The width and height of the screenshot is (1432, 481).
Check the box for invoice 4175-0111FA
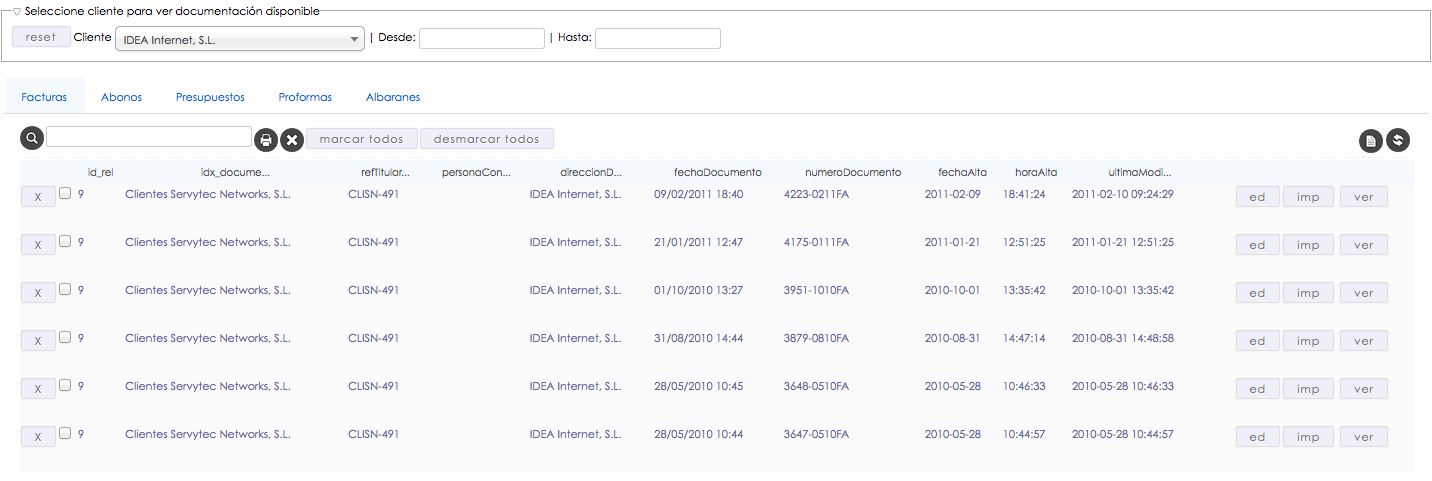tap(65, 241)
